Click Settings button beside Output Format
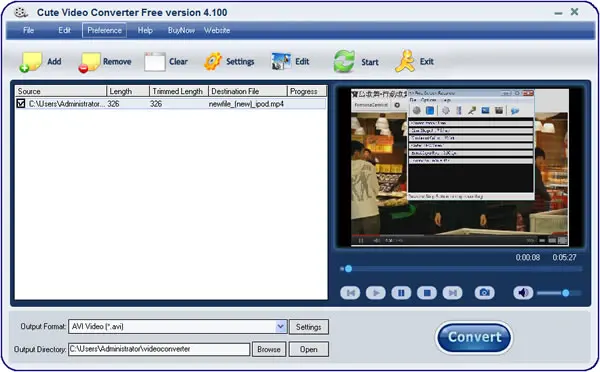 click(308, 327)
